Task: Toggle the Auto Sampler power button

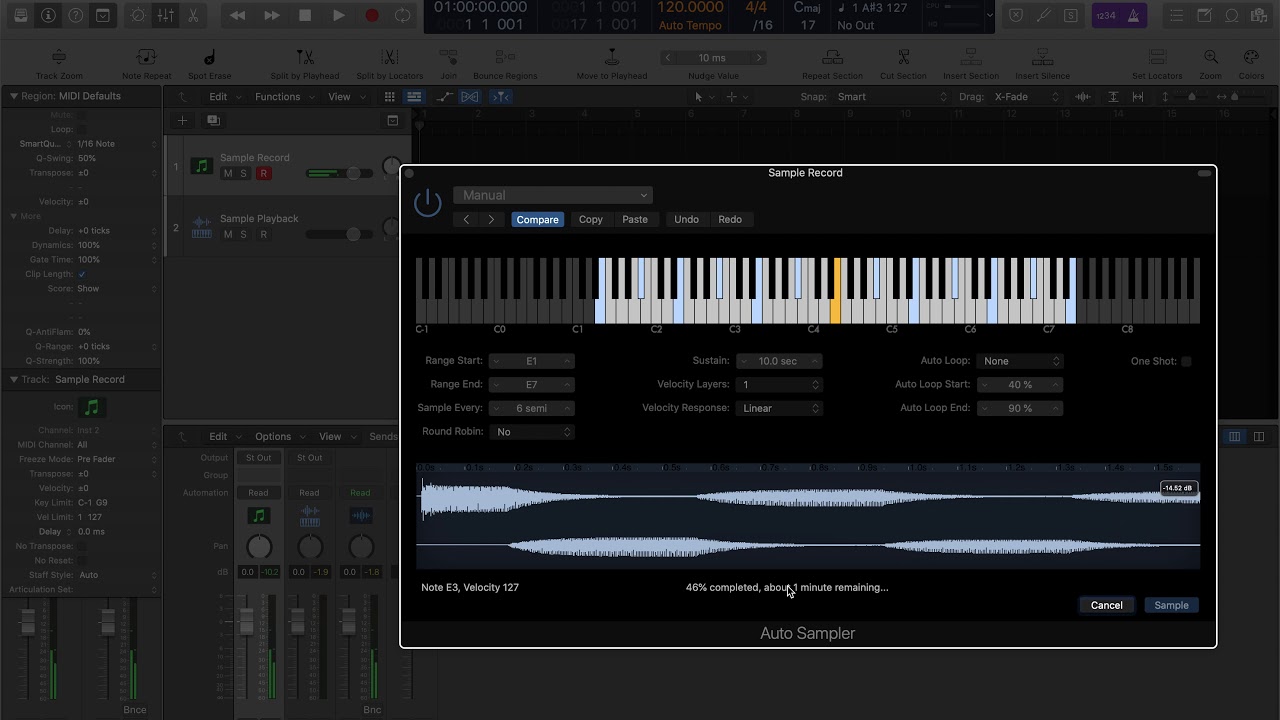Action: (x=428, y=203)
